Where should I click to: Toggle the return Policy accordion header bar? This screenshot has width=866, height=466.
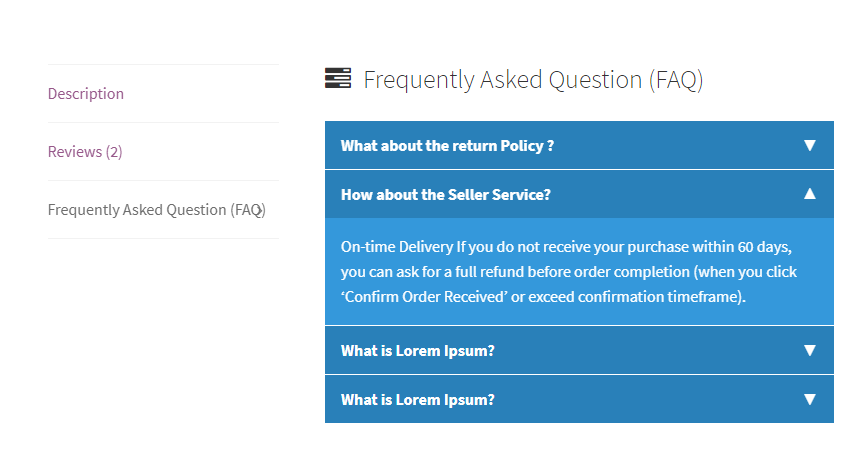(x=579, y=145)
